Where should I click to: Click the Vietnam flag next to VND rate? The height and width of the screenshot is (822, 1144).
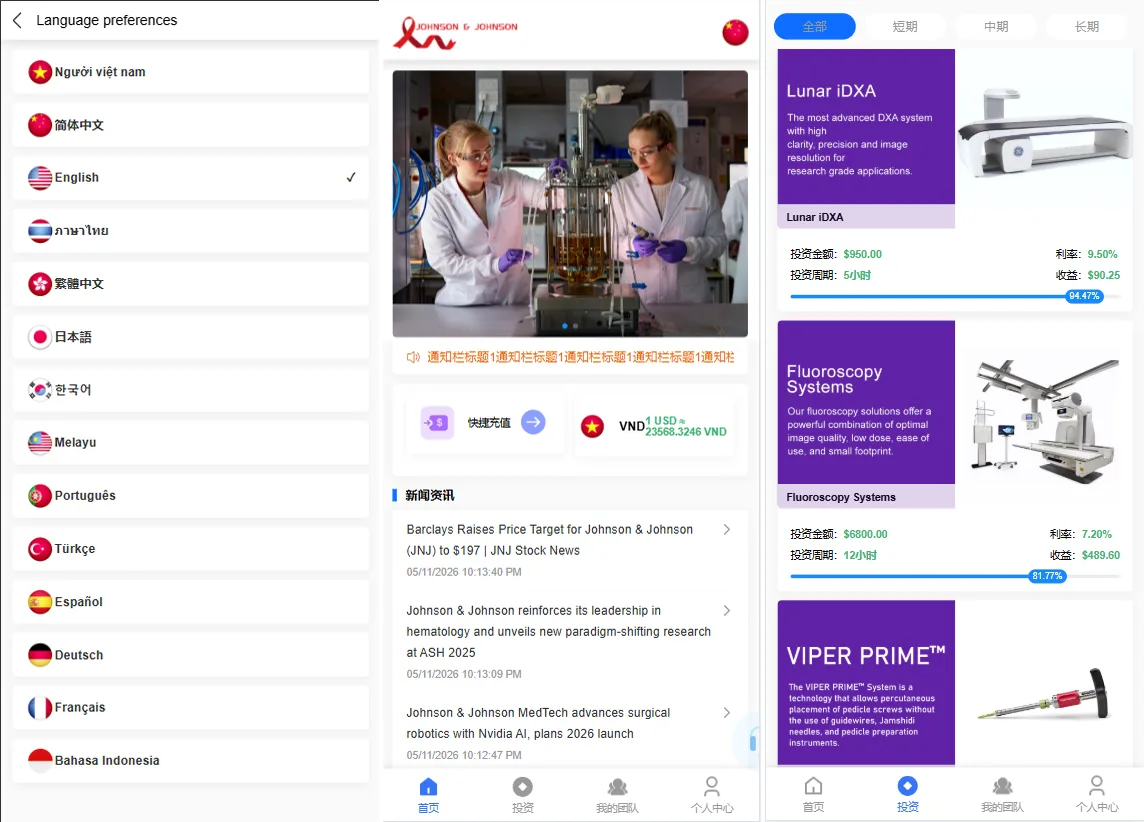[592, 426]
